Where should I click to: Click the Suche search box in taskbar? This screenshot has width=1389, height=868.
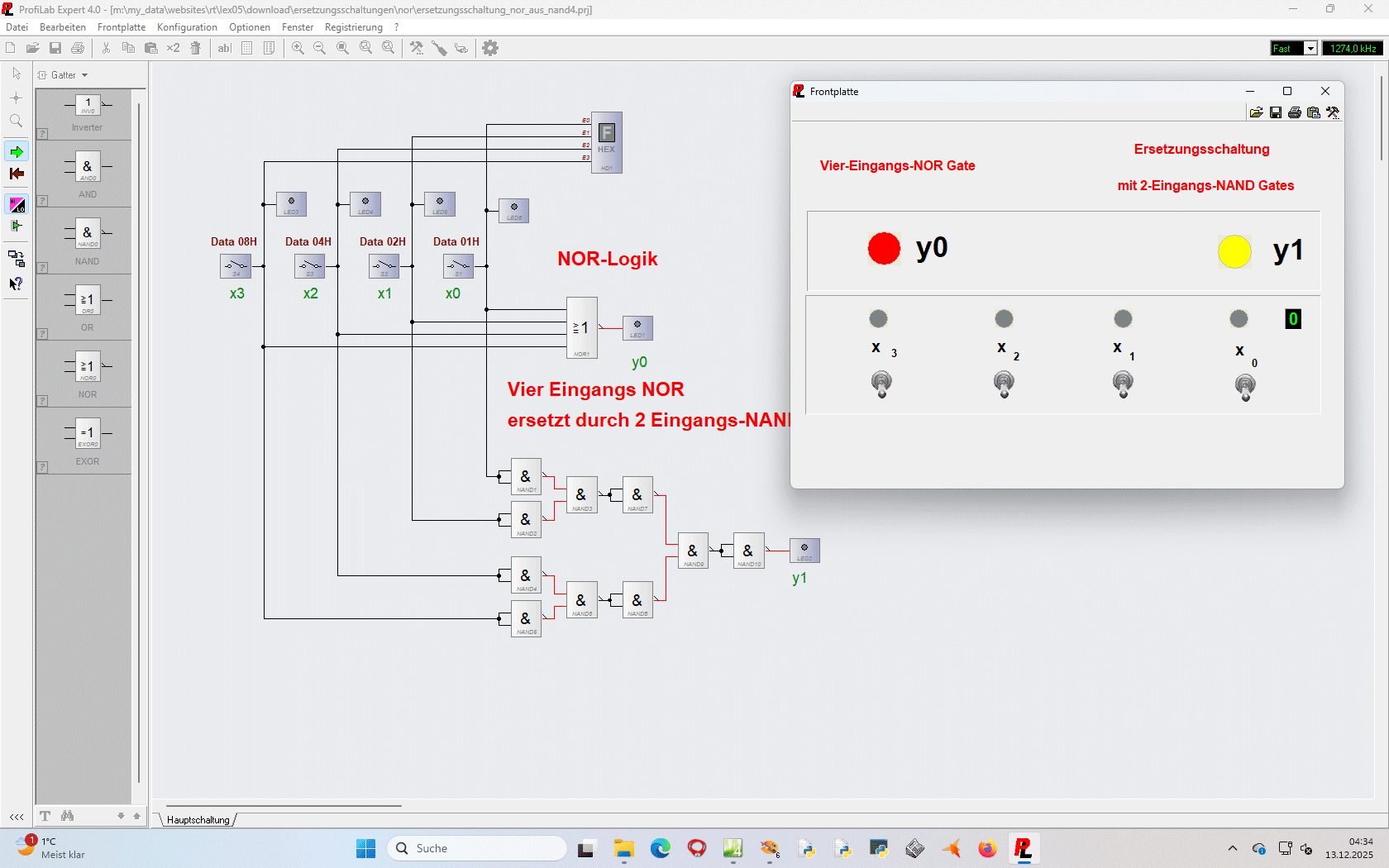(476, 848)
